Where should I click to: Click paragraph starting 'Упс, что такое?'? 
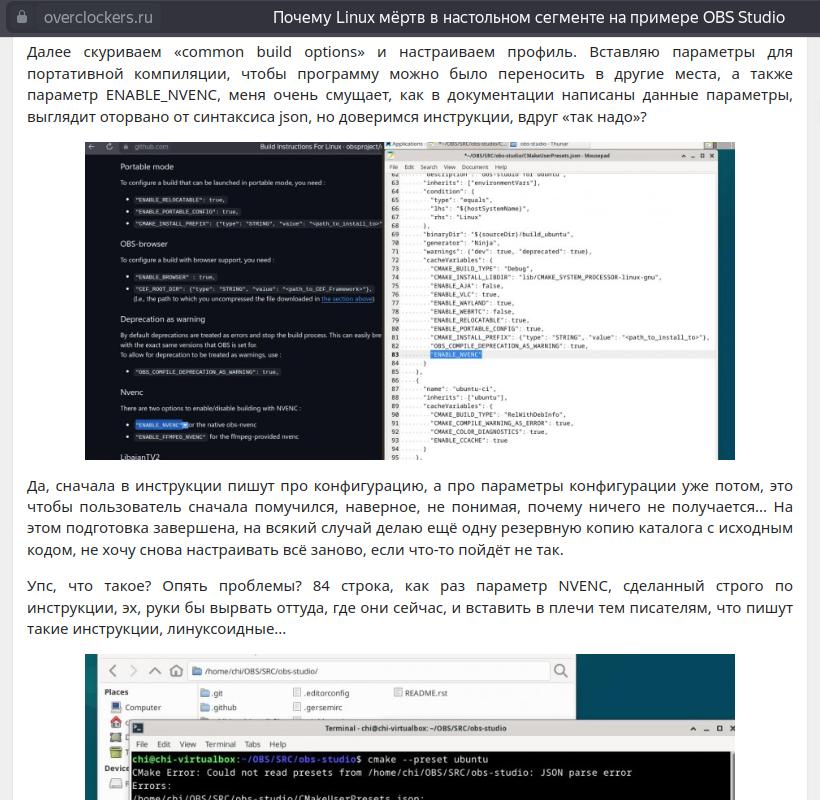click(409, 607)
